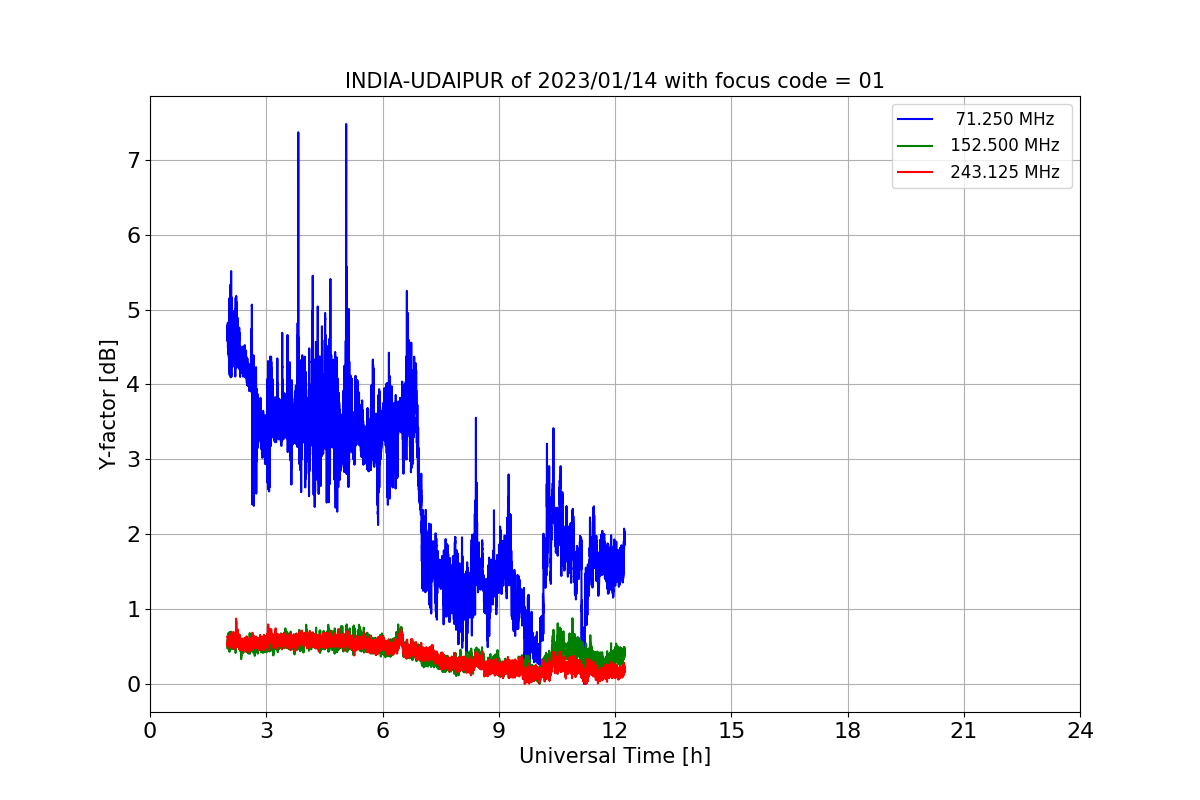Click x-axis tick label 12
Screen dimensions: 1200x800
tap(615, 731)
